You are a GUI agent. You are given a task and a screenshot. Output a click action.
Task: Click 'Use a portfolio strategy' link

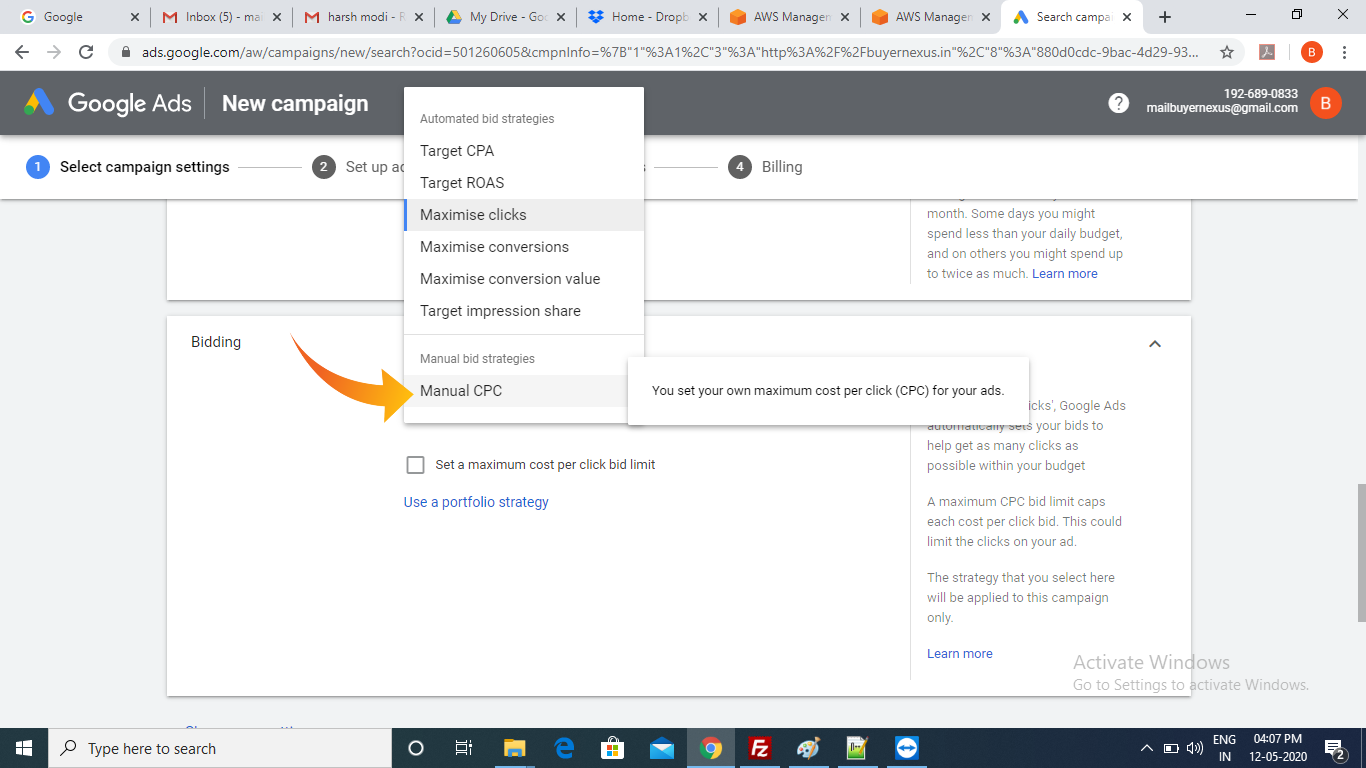[476, 502]
